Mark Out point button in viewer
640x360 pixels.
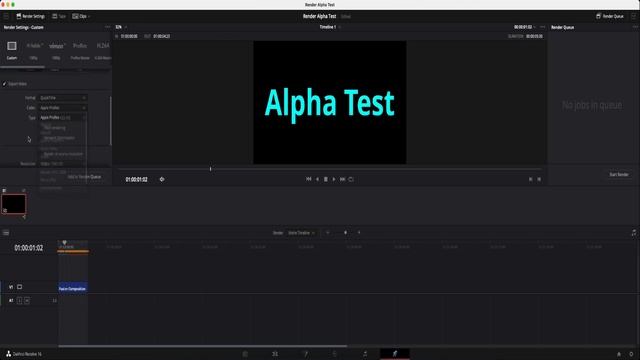pos(539,179)
